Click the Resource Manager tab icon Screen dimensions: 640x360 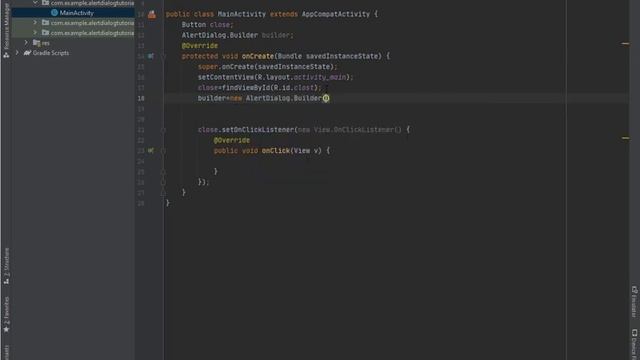point(6,55)
